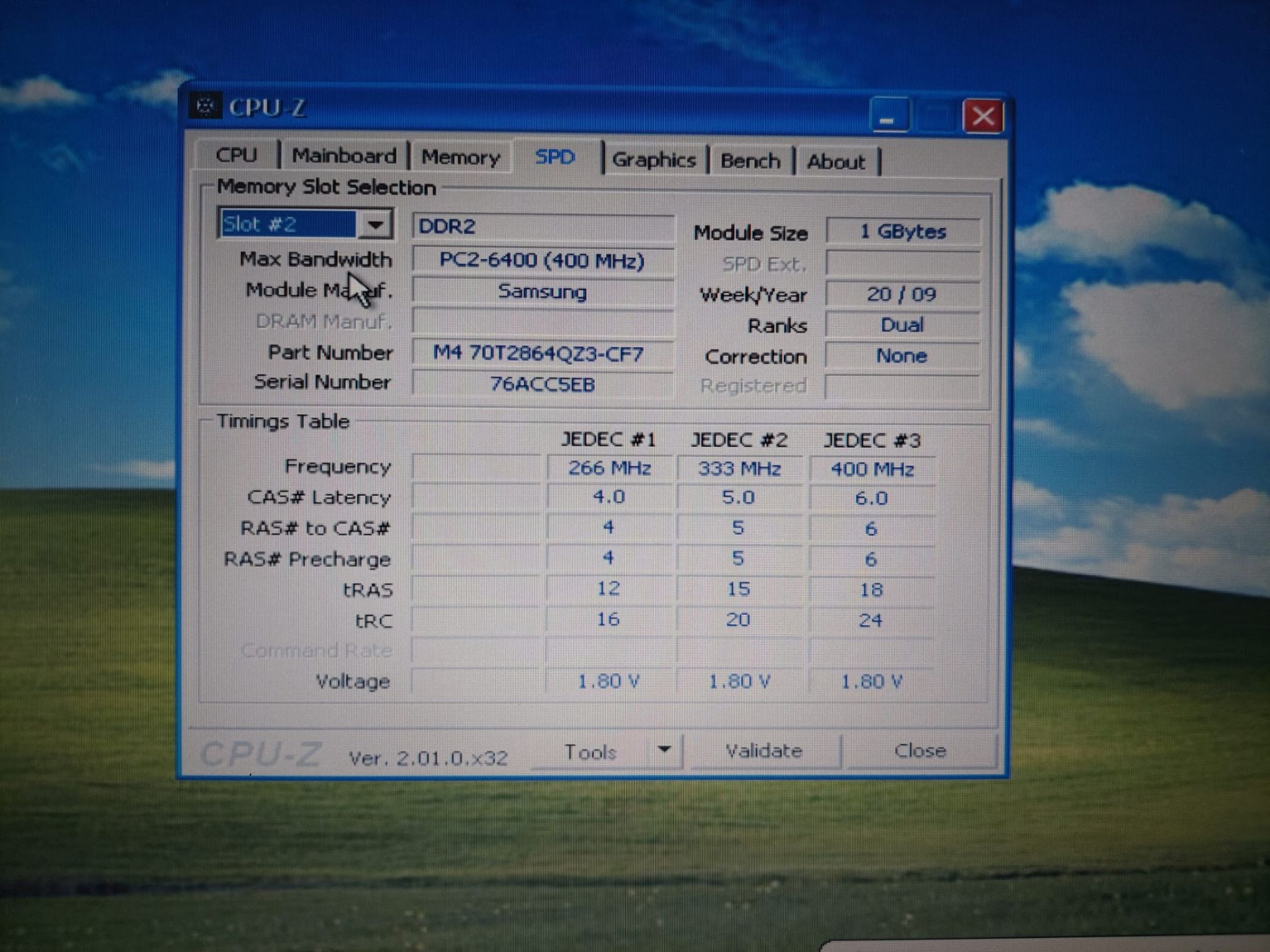This screenshot has height=952, width=1270.
Task: Show the About tab
Action: 835,162
